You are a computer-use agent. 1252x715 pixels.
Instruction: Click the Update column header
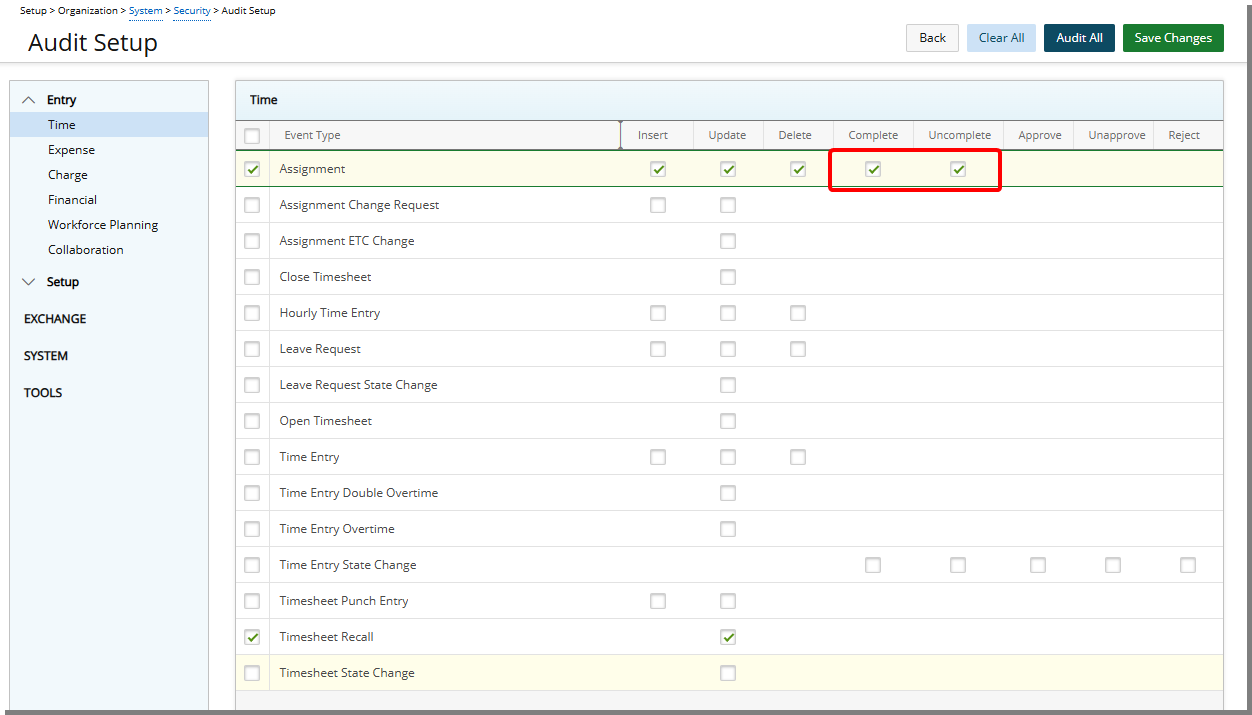click(x=727, y=135)
